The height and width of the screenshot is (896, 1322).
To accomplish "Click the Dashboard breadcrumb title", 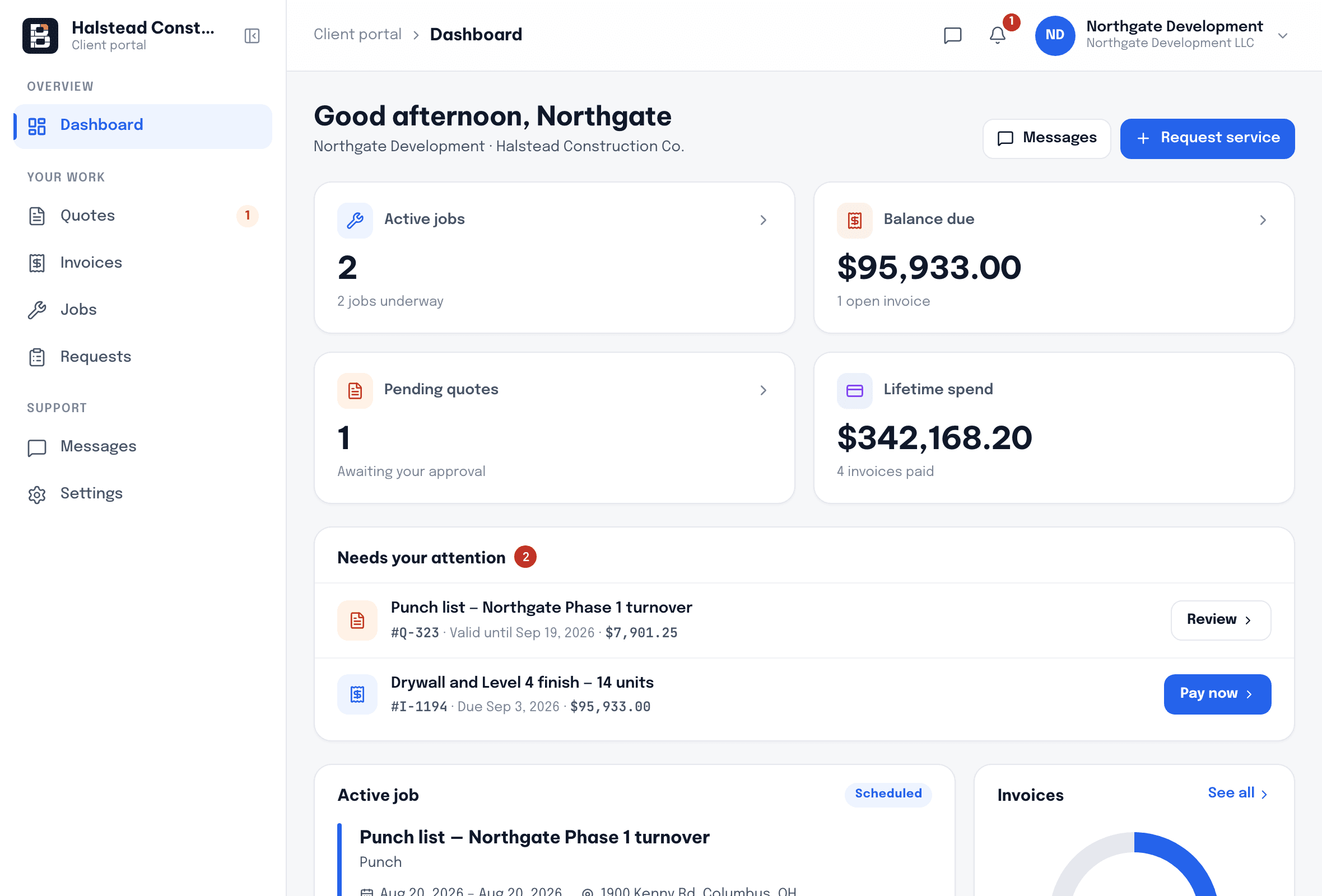I will tap(476, 35).
